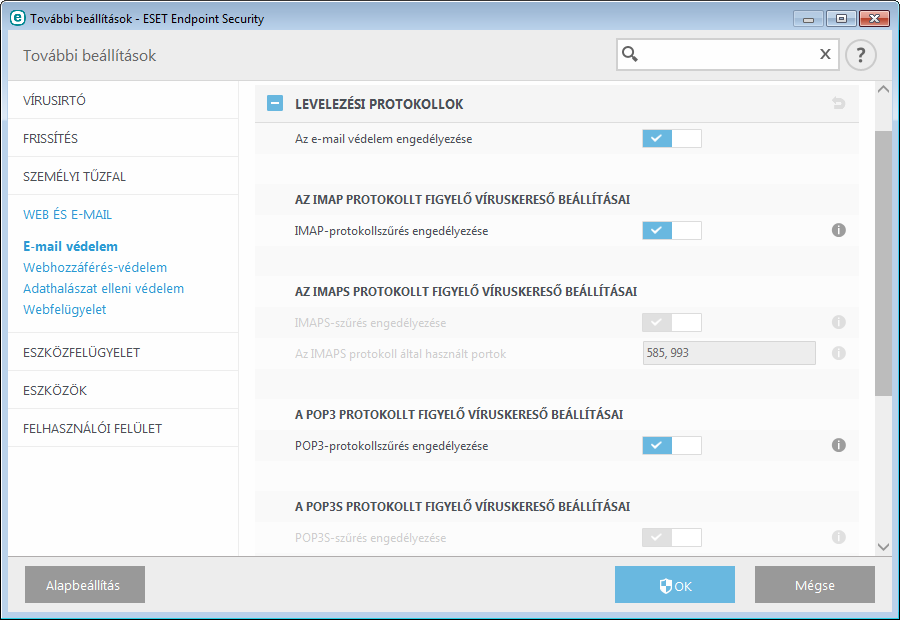
Task: Open Adathalászat elleni védelem subsection
Action: [103, 288]
